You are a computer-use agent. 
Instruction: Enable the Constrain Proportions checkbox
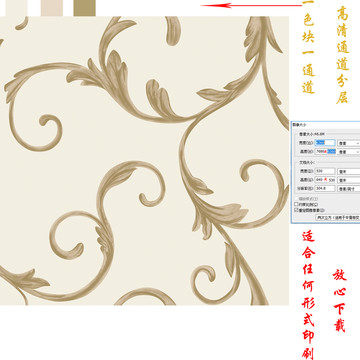(296, 204)
